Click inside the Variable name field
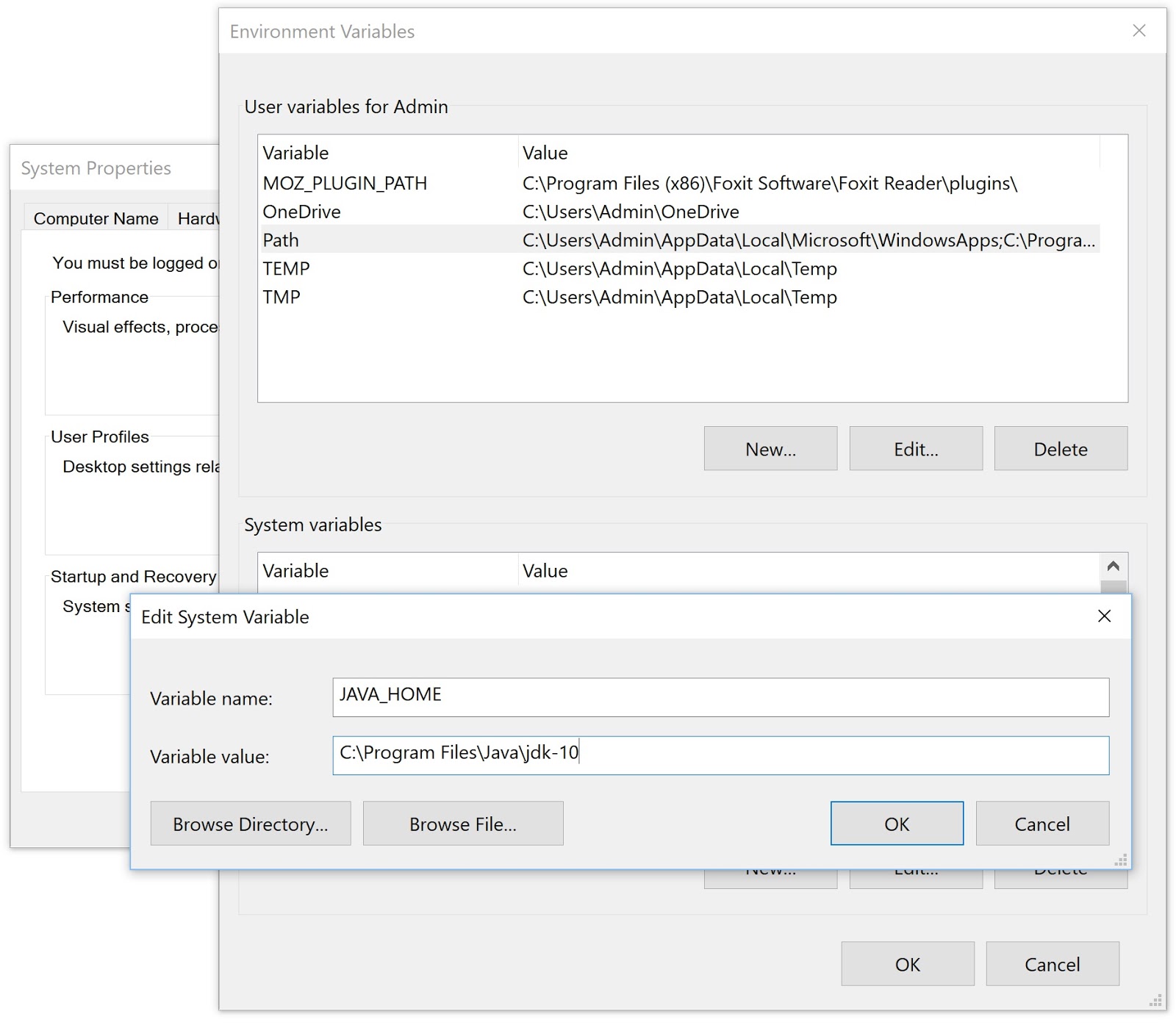 click(x=720, y=697)
